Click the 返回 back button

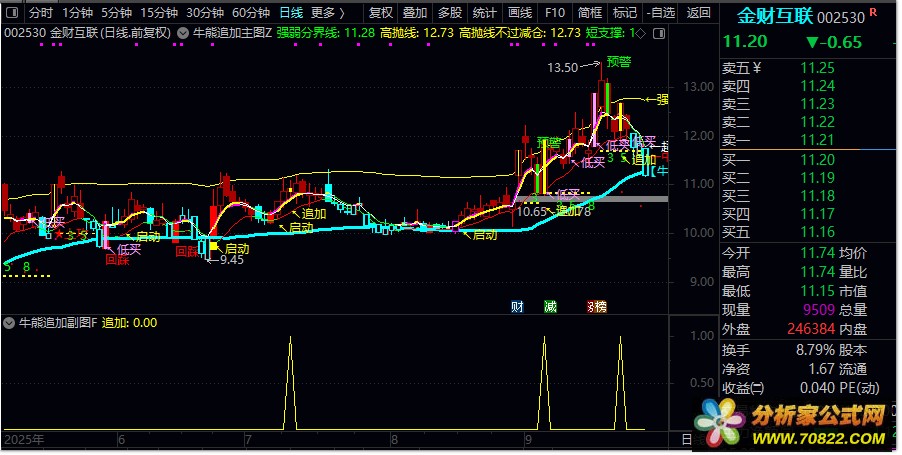698,12
